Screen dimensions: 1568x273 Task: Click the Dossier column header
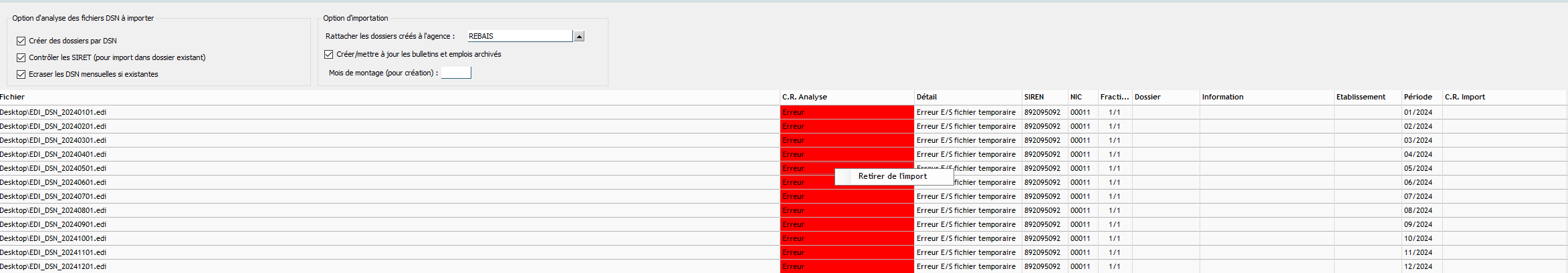pyautogui.click(x=1166, y=97)
